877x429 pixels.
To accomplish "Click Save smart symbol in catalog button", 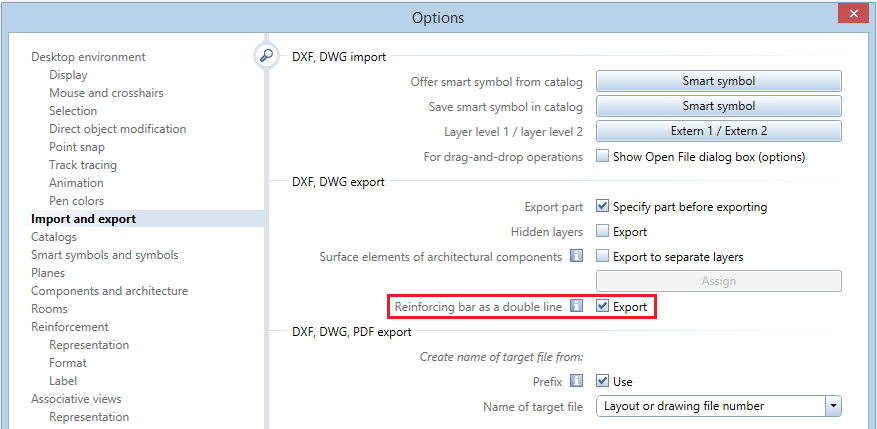I will [718, 106].
